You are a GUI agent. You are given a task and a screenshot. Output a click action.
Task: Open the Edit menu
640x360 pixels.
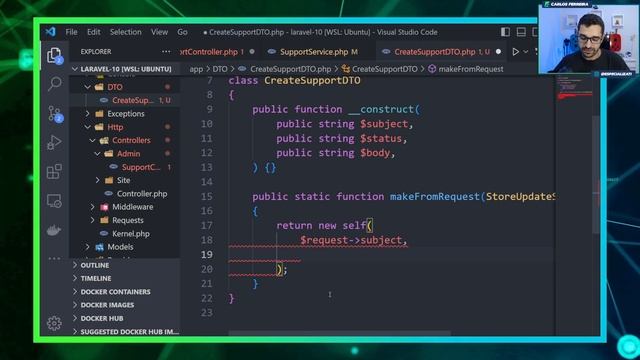coord(93,32)
